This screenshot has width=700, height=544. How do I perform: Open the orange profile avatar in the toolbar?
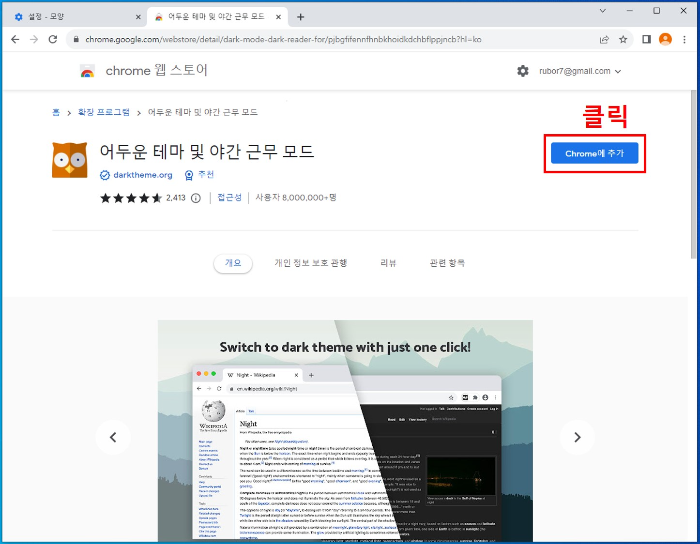point(665,39)
